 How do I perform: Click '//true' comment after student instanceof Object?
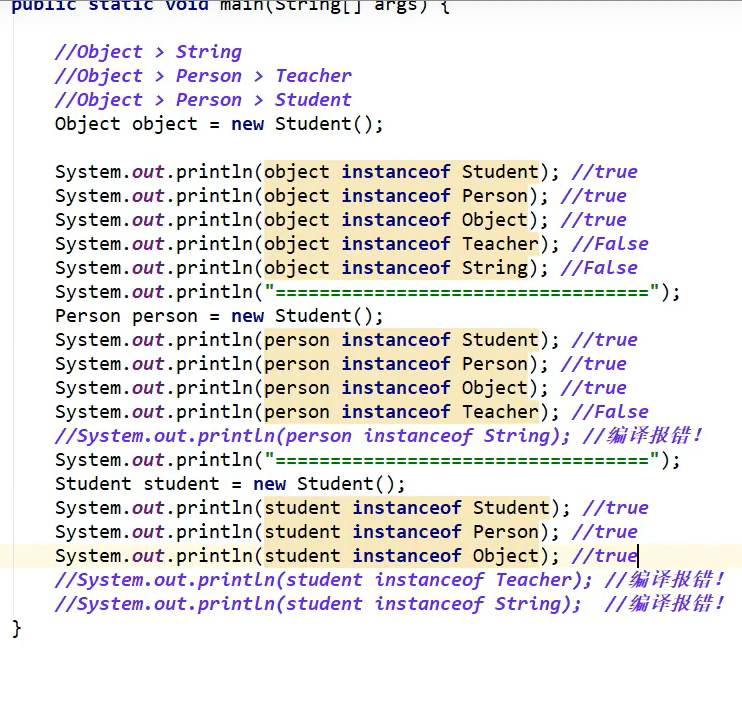coord(604,556)
